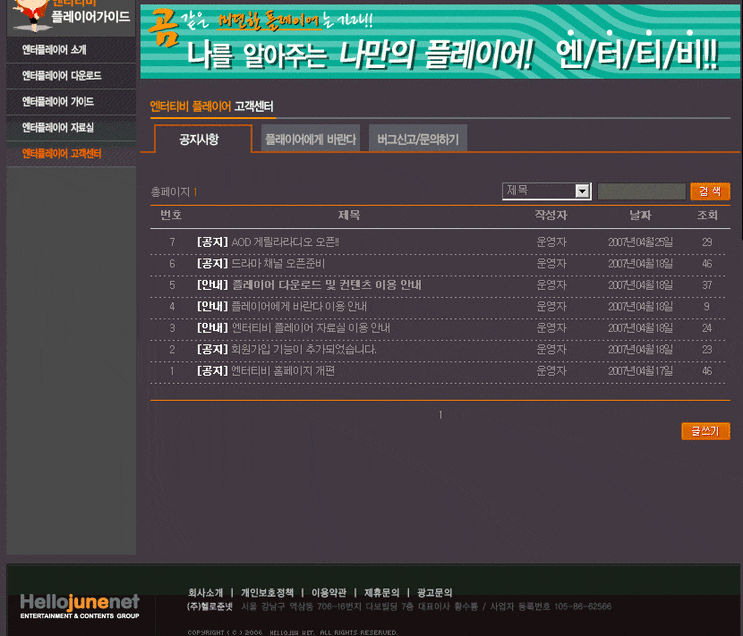Click 운영자 author in row 7
The image size is (743, 636).
click(x=551, y=242)
